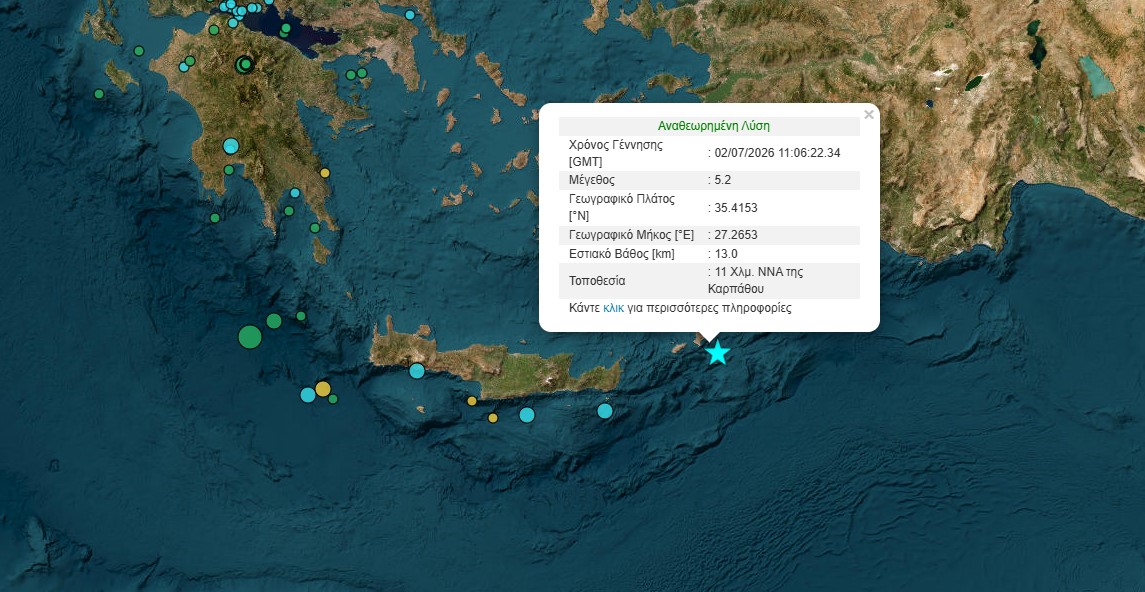
Task: Select the cyan circle marker on western Crete
Action: (417, 371)
